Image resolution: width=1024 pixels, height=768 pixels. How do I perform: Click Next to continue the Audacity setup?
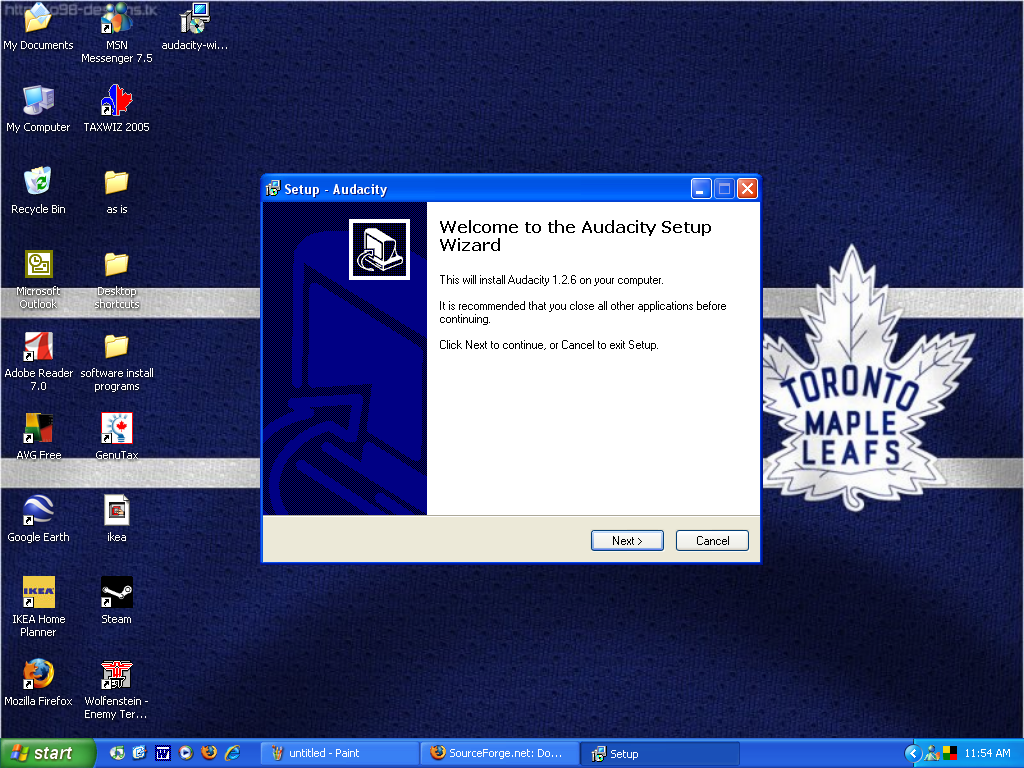(627, 541)
